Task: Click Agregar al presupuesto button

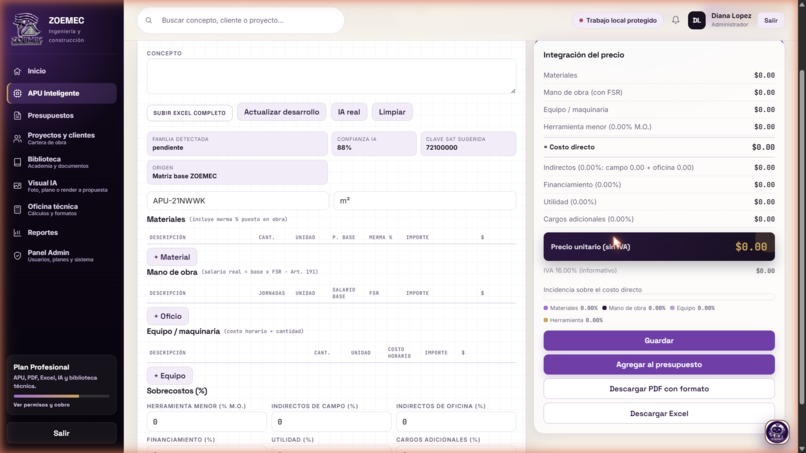Action: point(658,365)
